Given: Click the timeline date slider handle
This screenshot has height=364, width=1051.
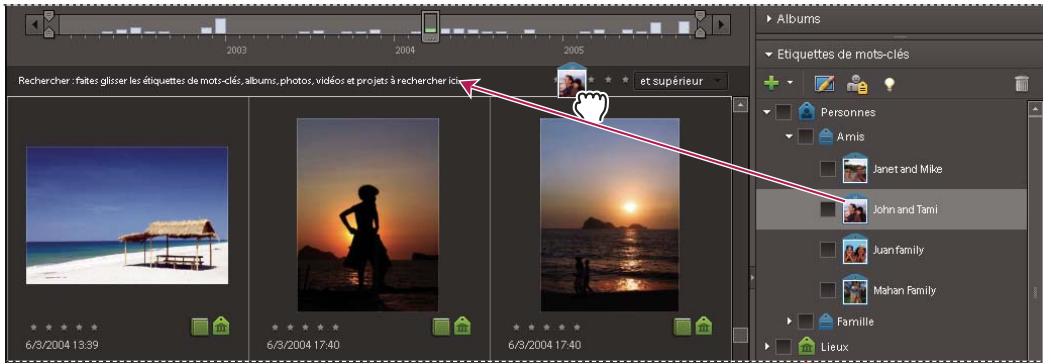Looking at the screenshot, I should click(x=431, y=25).
